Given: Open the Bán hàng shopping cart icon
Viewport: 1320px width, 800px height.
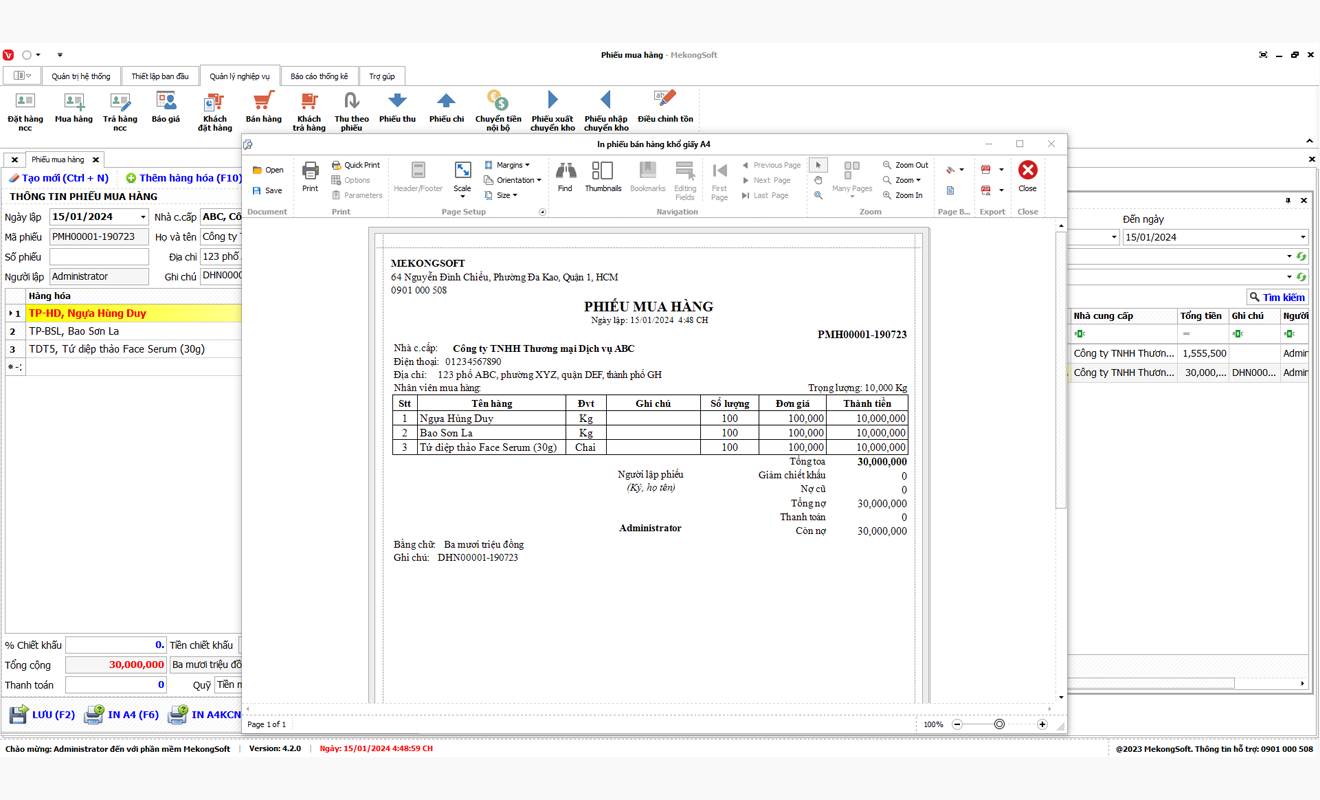Looking at the screenshot, I should tap(263, 108).
